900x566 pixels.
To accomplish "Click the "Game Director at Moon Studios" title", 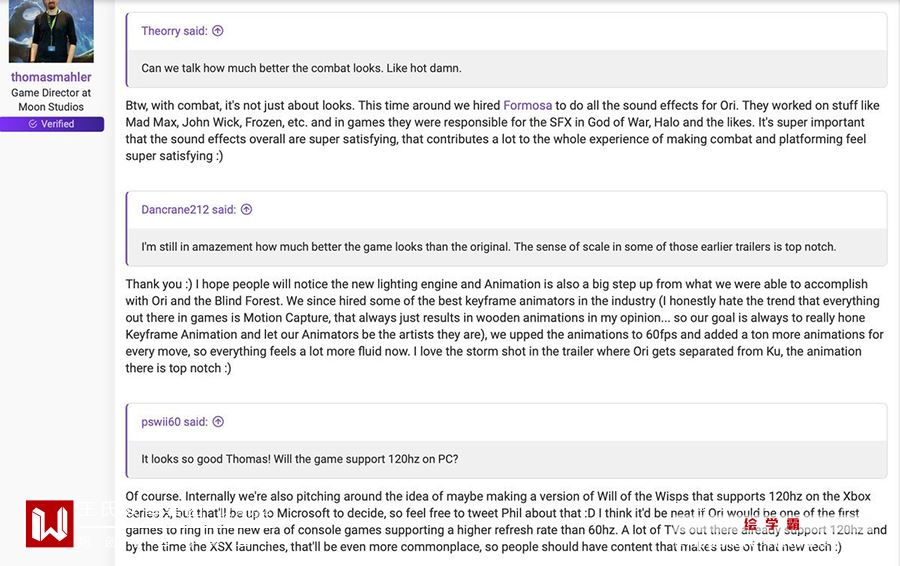I will (51, 100).
